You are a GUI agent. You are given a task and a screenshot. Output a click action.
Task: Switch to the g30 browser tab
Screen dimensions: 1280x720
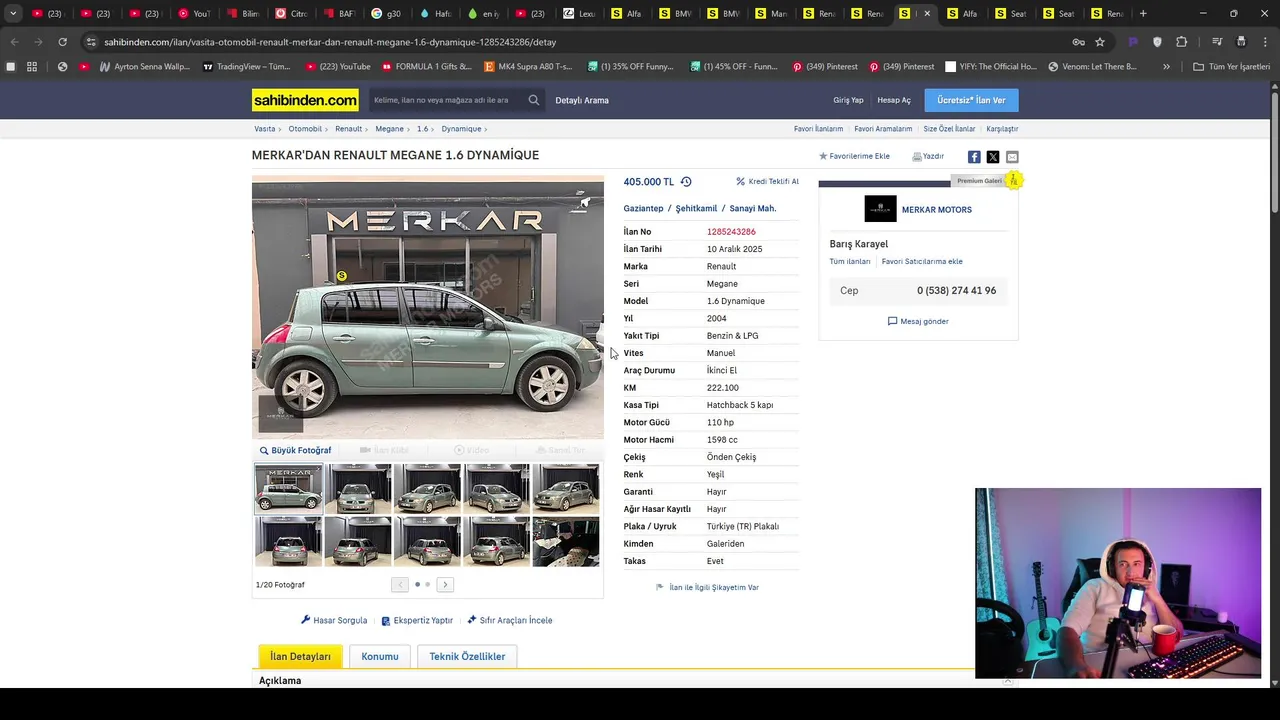pyautogui.click(x=387, y=14)
